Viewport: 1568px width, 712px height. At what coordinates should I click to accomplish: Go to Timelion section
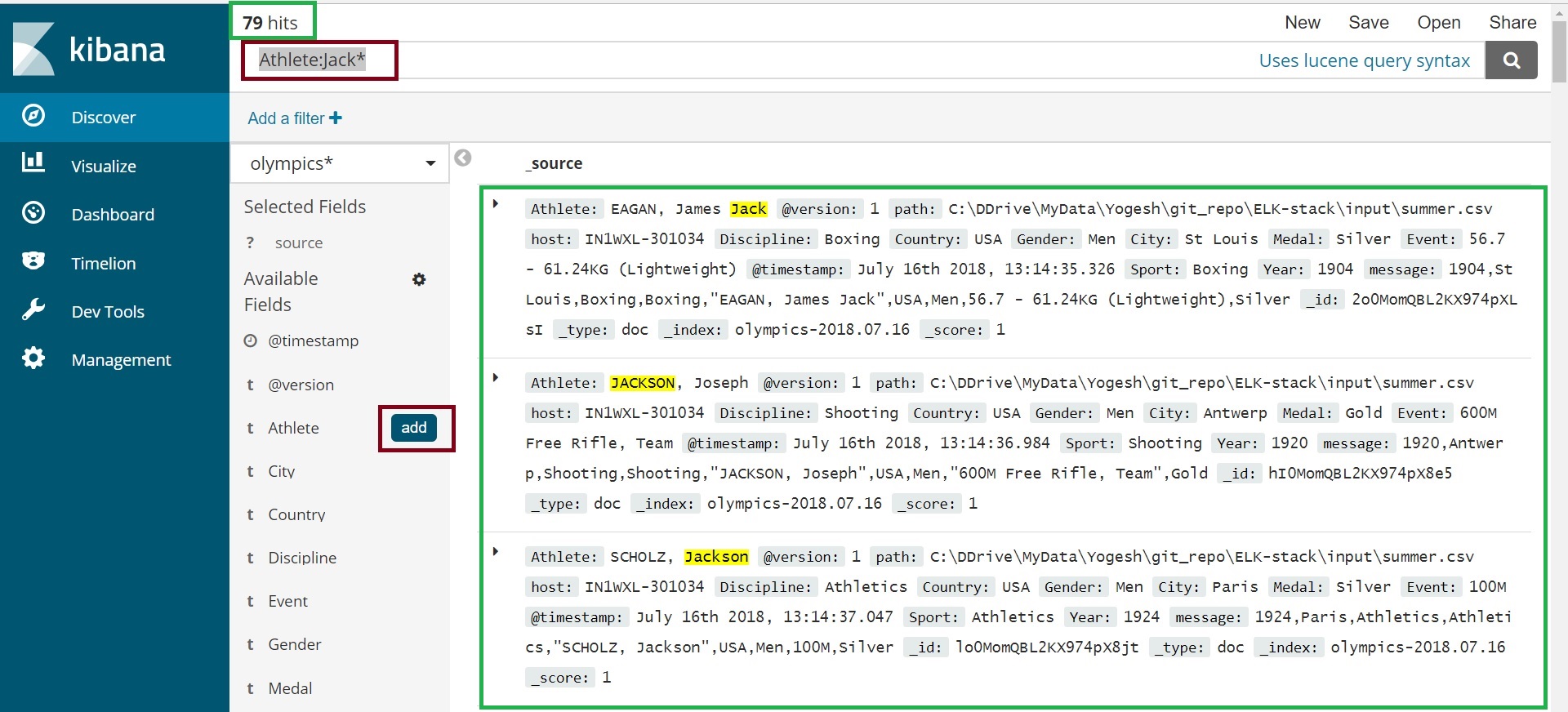pyautogui.click(x=104, y=264)
